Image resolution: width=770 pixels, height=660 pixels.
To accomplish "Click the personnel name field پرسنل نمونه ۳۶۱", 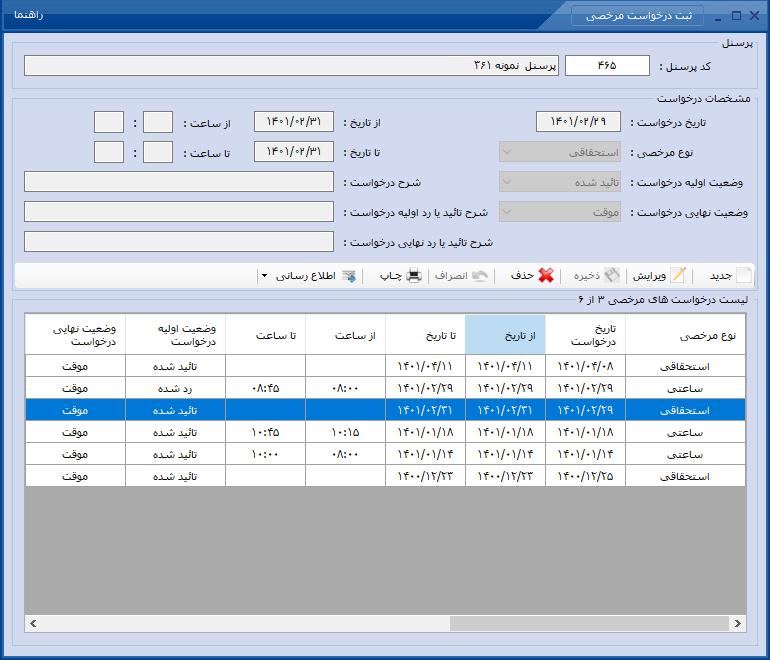I will point(291,65).
